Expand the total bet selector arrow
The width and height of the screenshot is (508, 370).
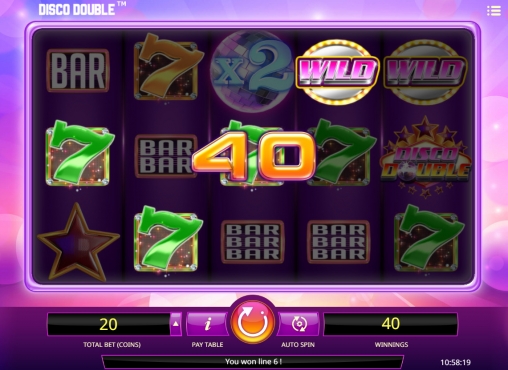[x=176, y=324]
